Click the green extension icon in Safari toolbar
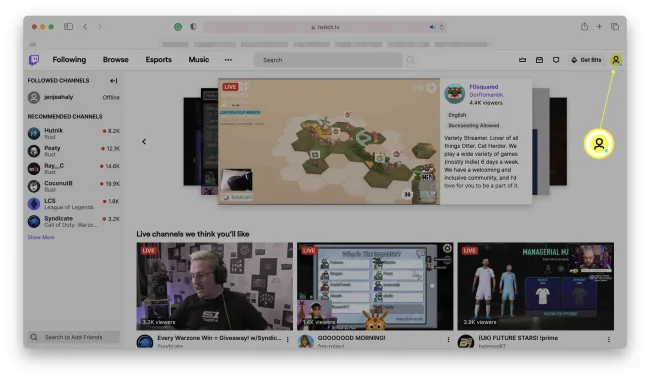 tap(178, 27)
